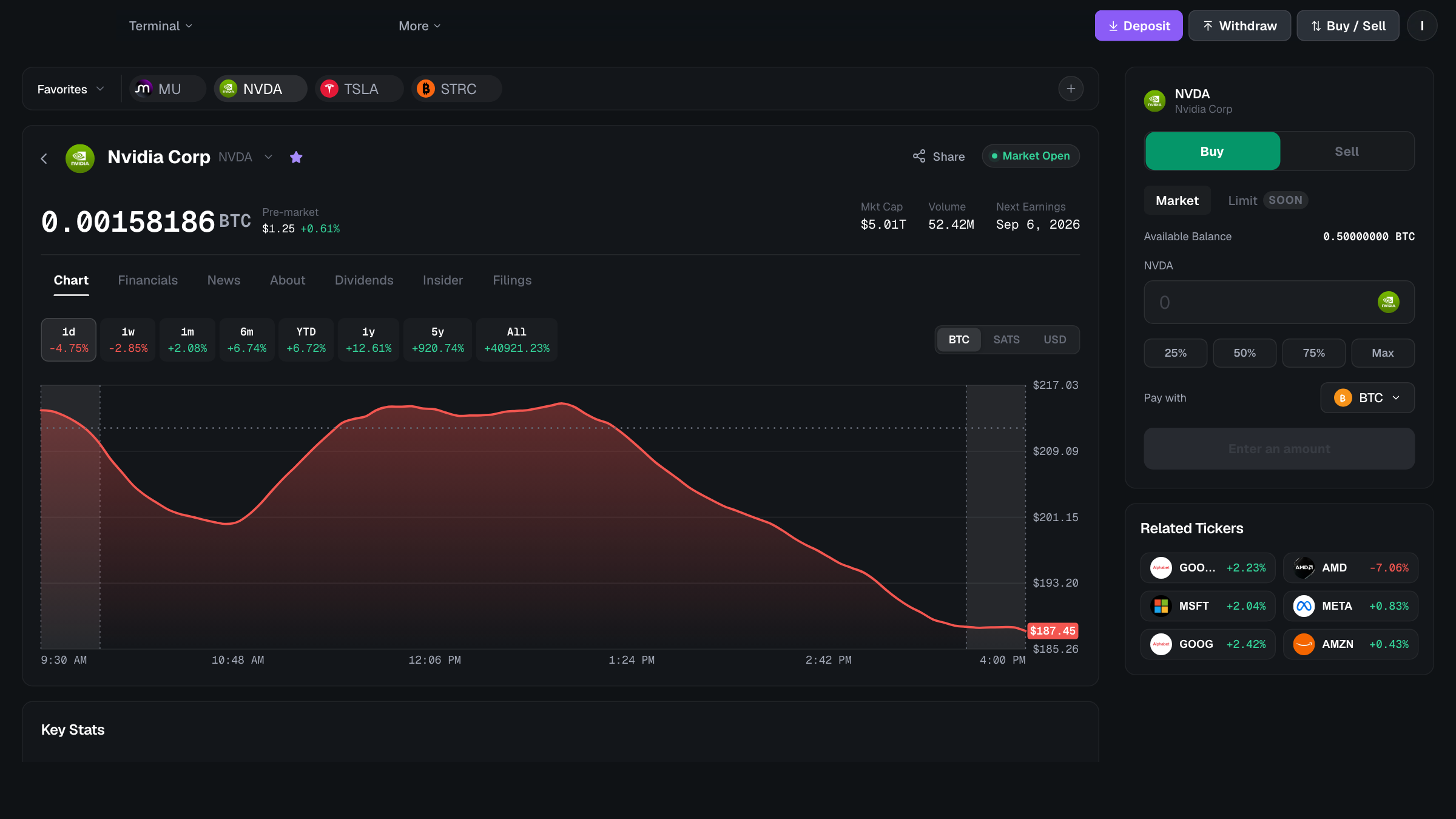The width and height of the screenshot is (1456, 819).
Task: Open the GOOG related ticker at +2.42%
Action: point(1208,644)
